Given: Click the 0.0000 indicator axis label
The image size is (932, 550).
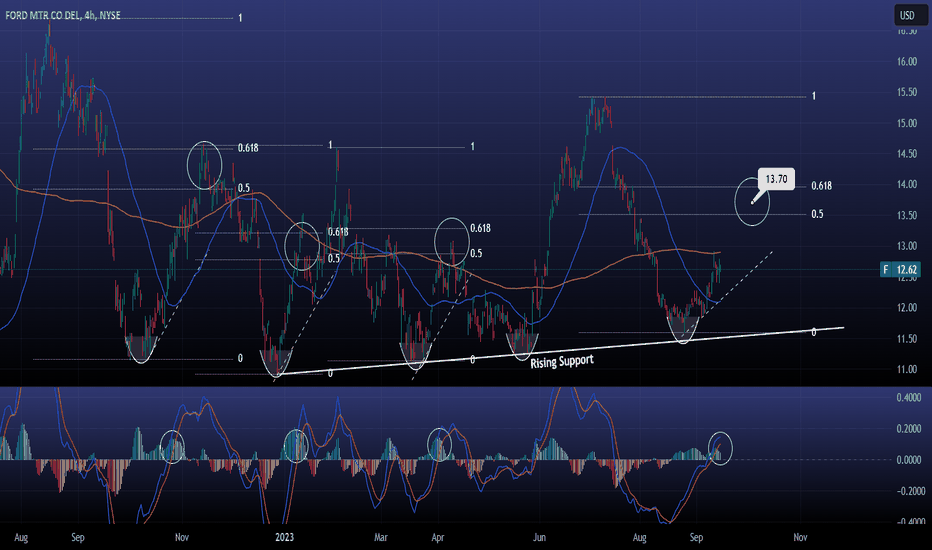Looking at the screenshot, I should [909, 460].
